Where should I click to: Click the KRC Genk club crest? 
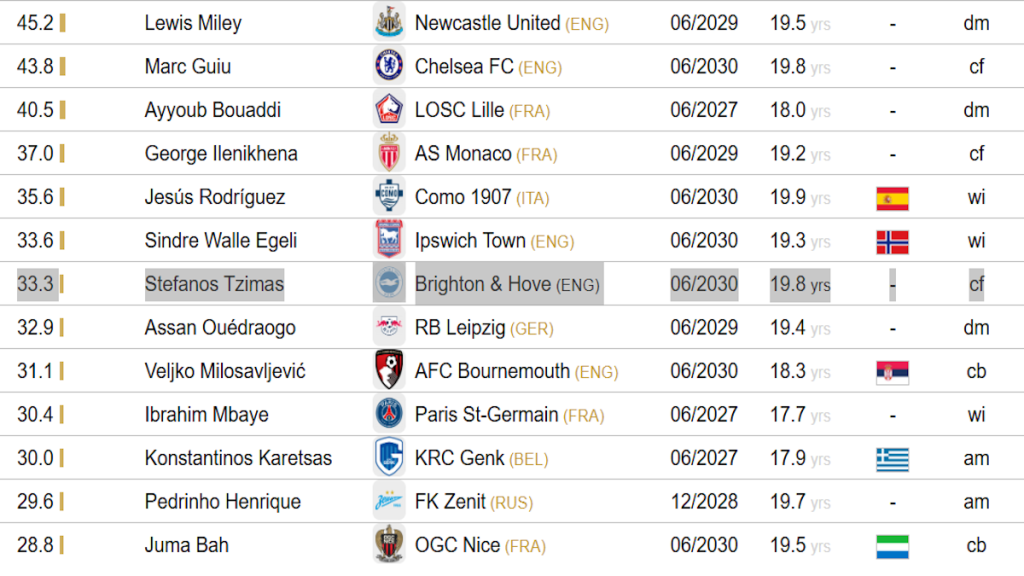388,458
